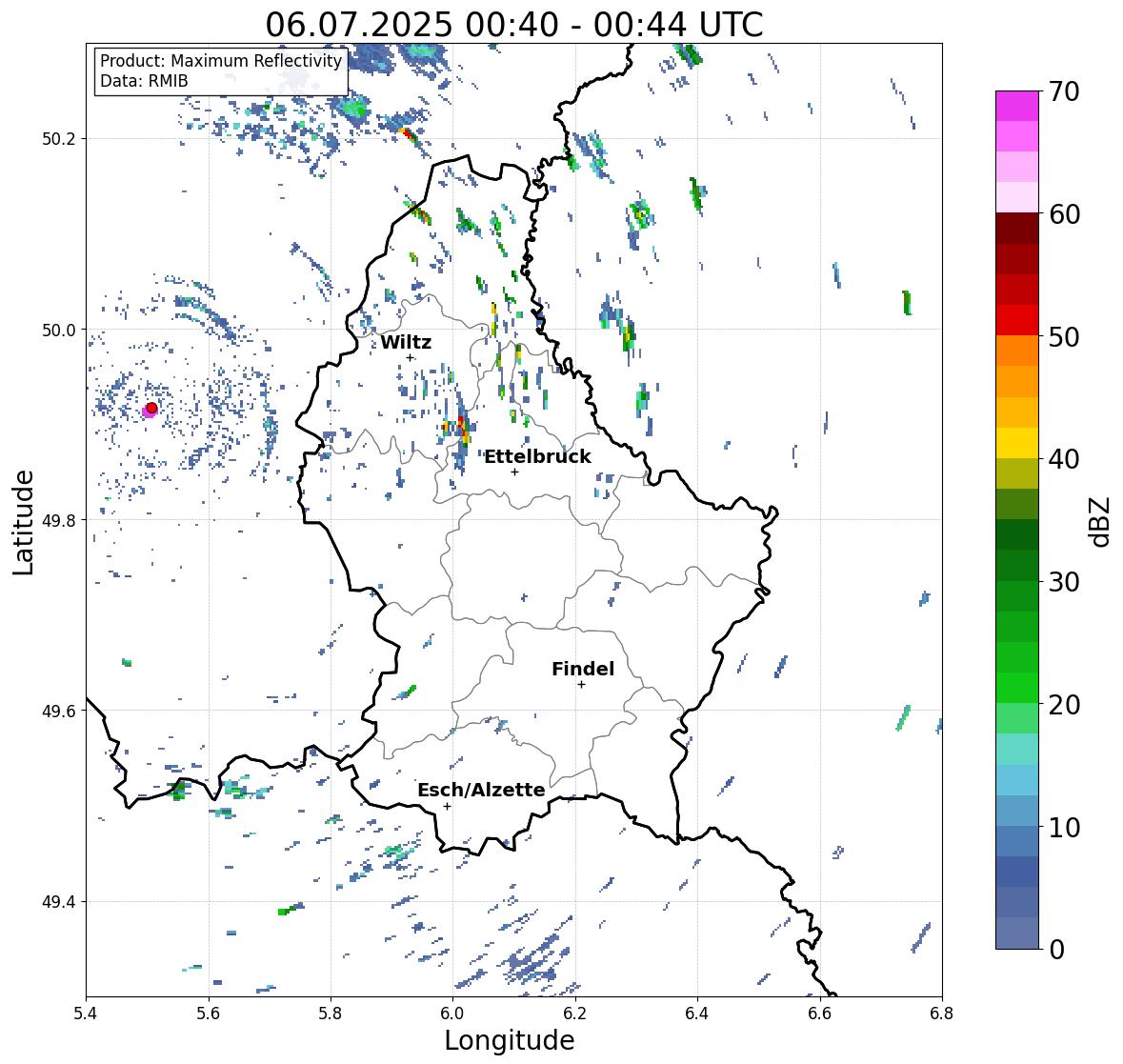Click the 6.4 longitude tick label
The height and width of the screenshot is (1064, 1123).
(697, 1014)
